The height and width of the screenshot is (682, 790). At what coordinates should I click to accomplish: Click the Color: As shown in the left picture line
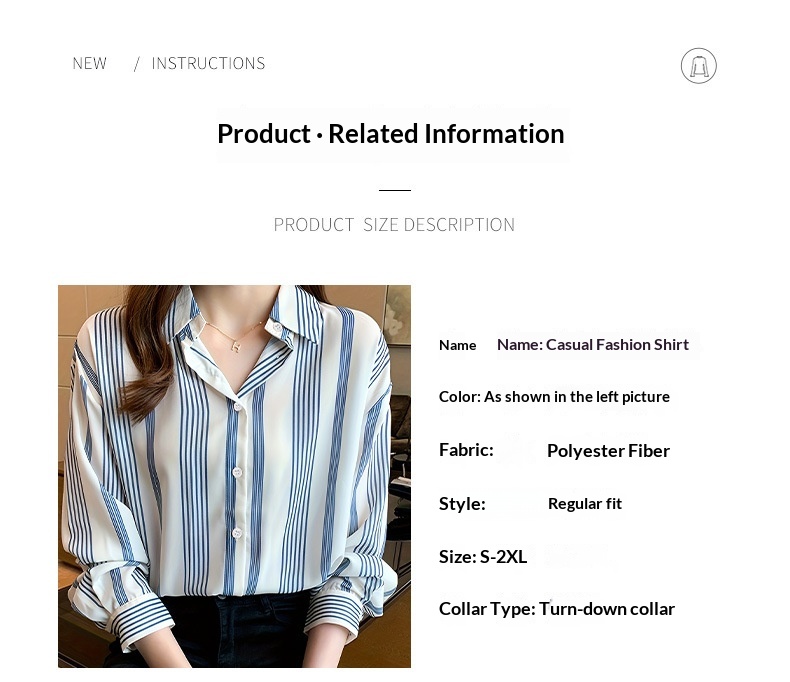coord(554,397)
